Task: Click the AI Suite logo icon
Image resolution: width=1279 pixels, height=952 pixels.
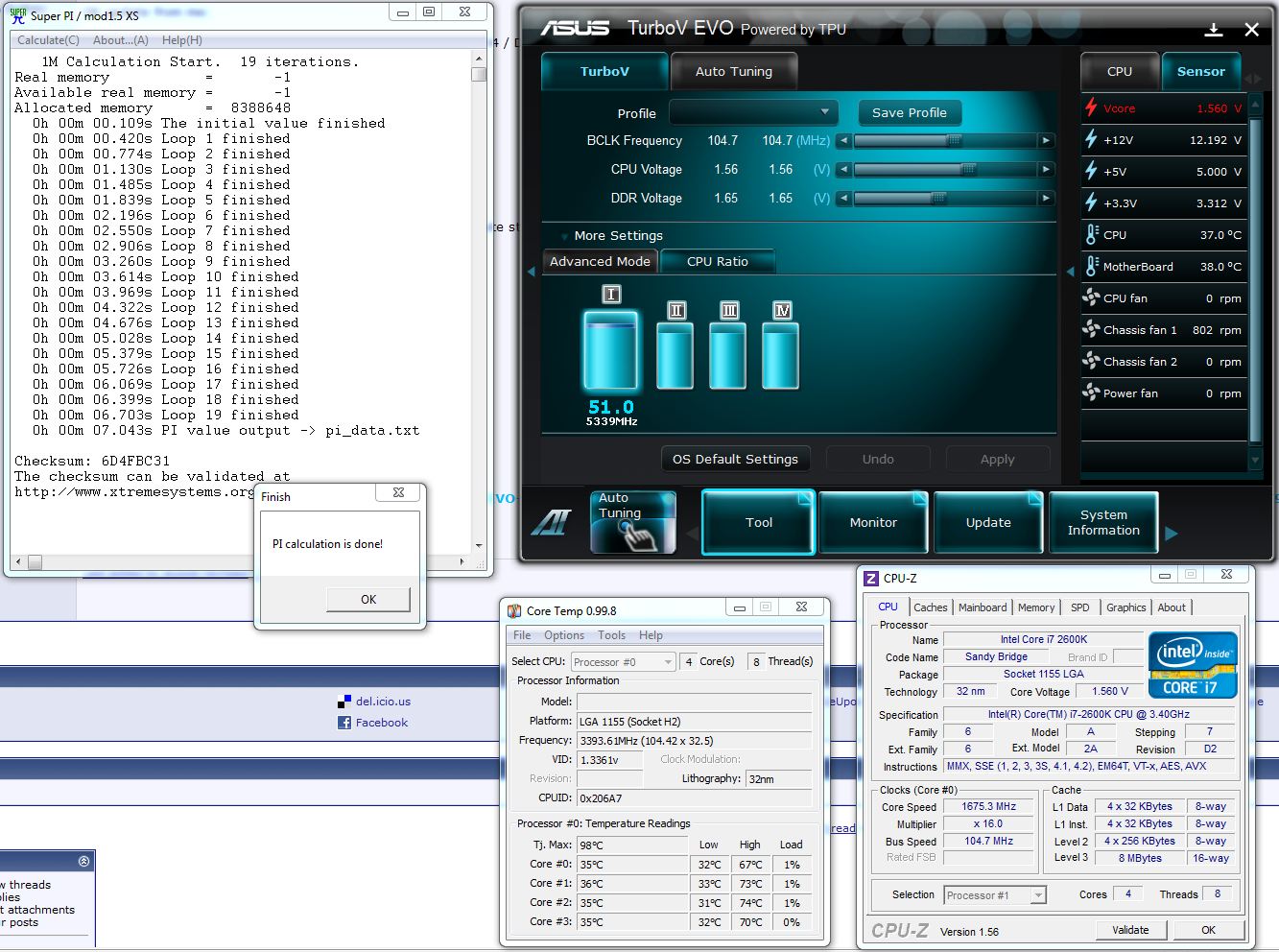Action: coord(552,522)
